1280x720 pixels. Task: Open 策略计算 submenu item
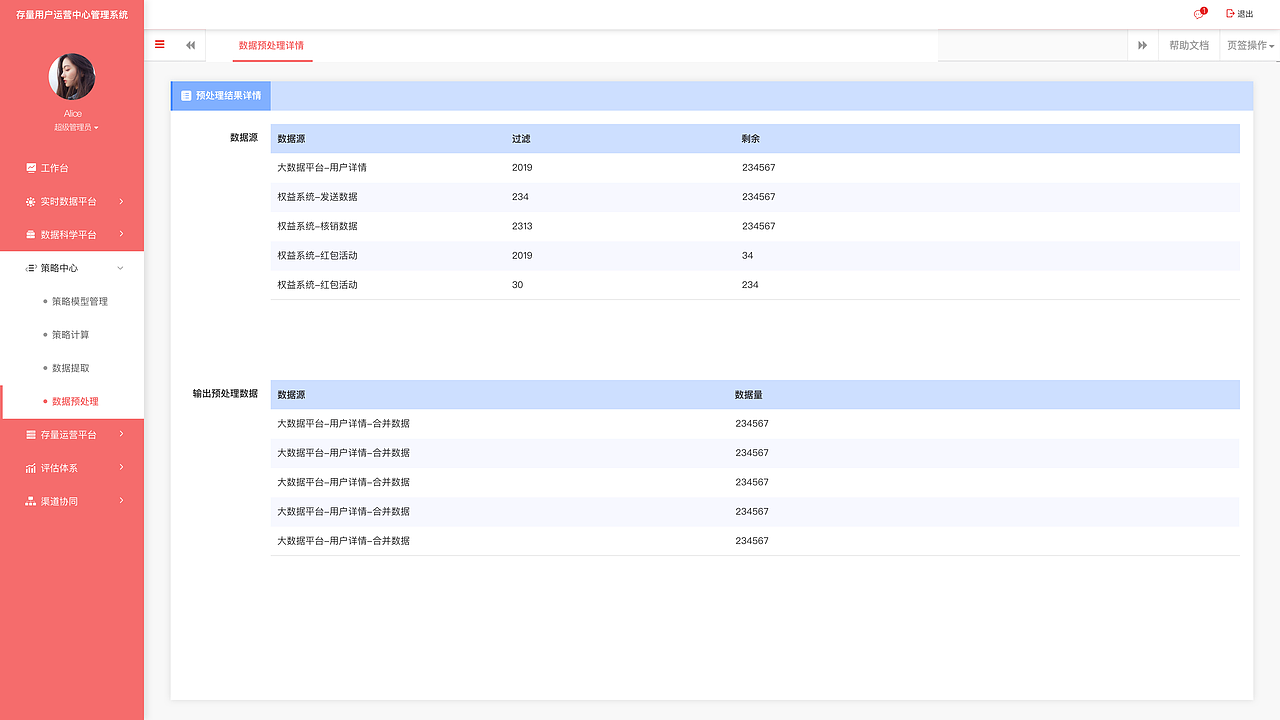point(71,335)
